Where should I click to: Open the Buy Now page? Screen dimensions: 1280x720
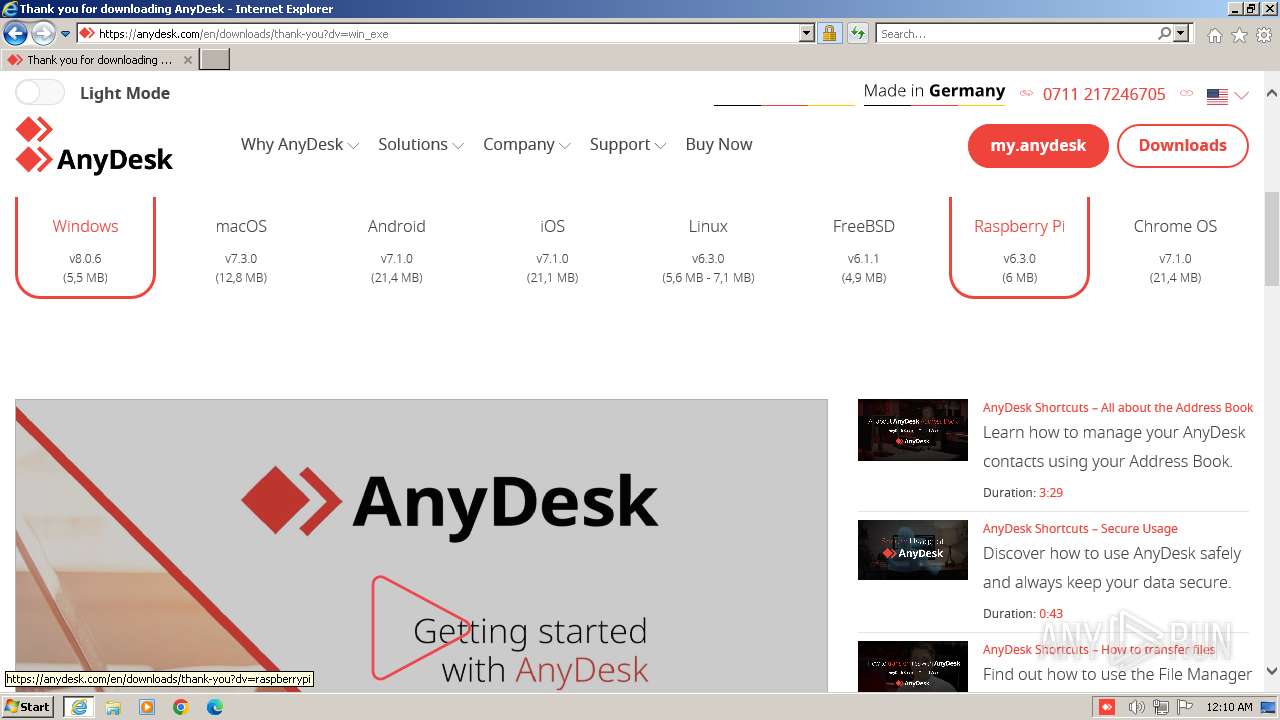719,144
